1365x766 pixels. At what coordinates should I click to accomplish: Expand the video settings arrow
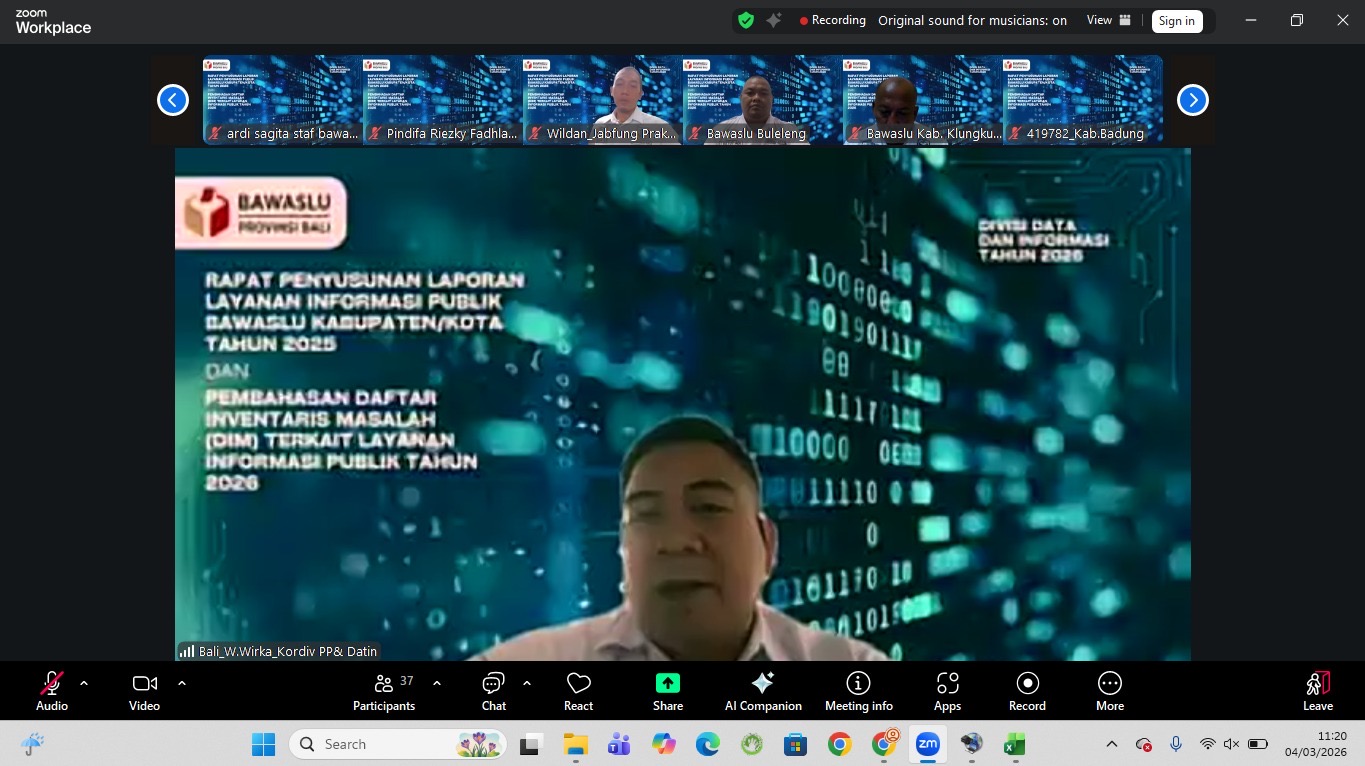click(x=182, y=683)
